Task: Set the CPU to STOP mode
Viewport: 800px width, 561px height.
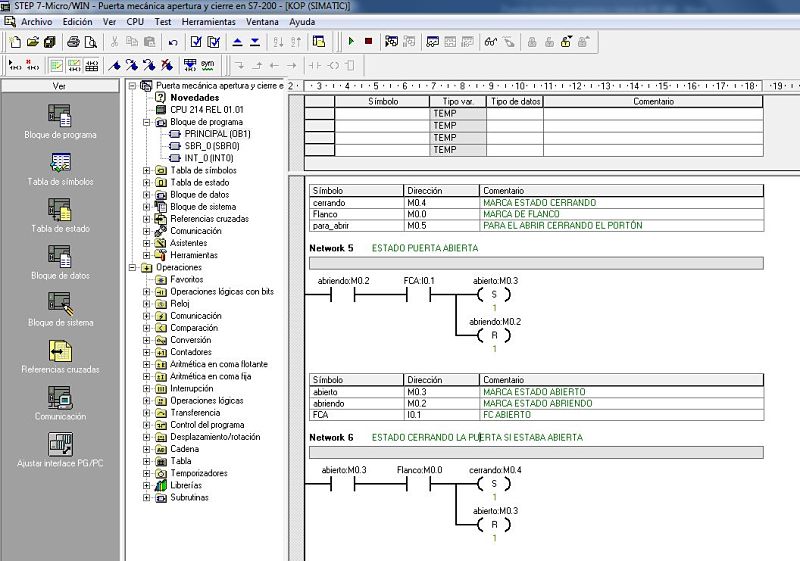Action: click(x=368, y=41)
